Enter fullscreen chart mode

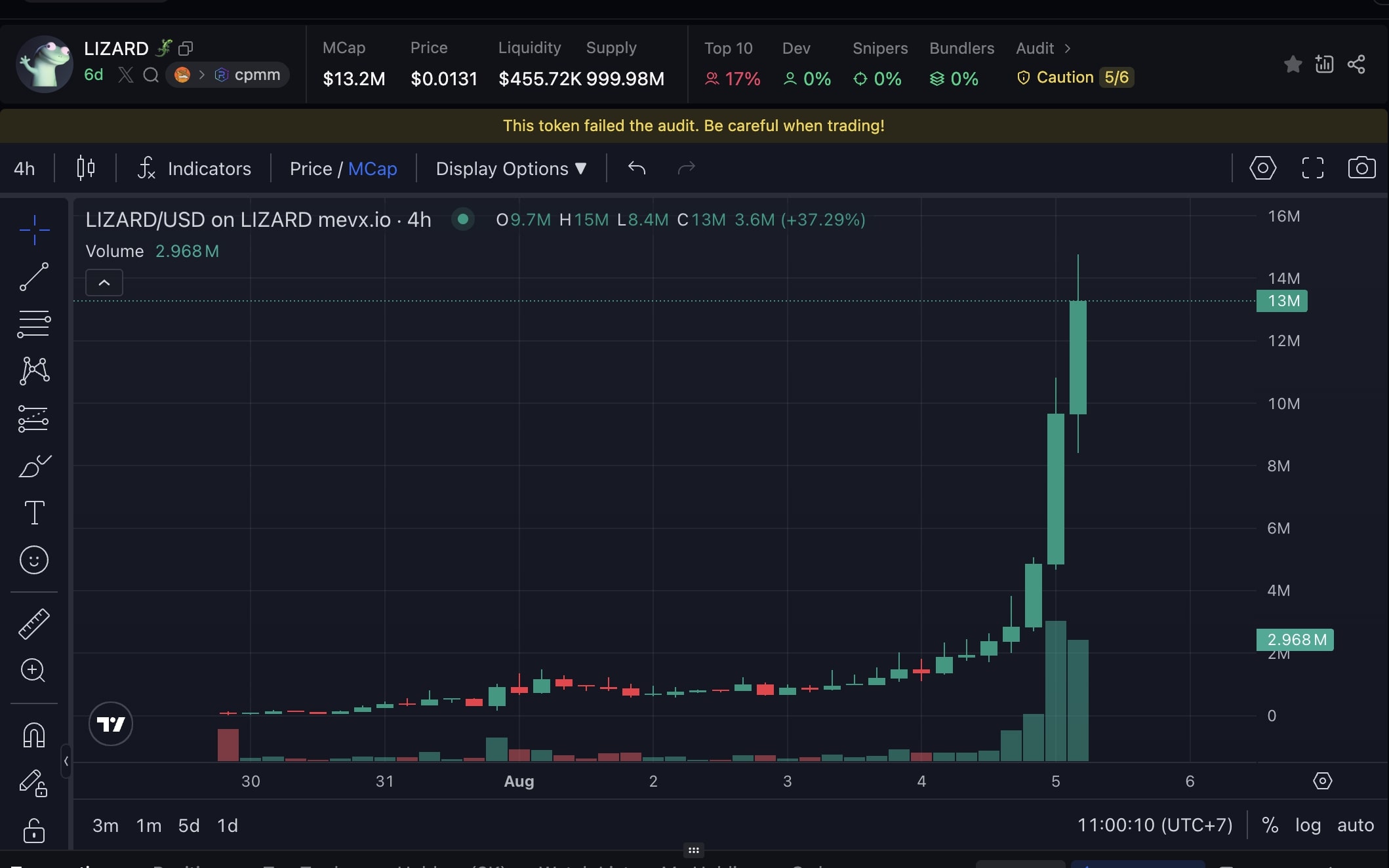(x=1312, y=168)
